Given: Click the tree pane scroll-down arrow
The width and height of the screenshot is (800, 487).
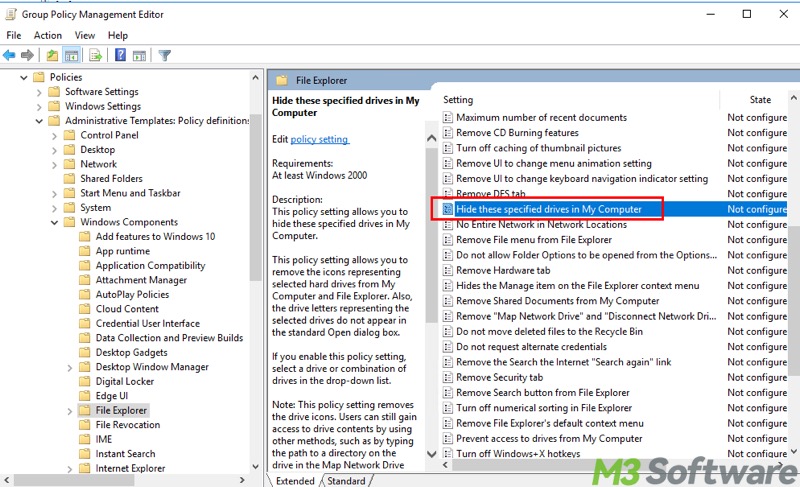Looking at the screenshot, I should pyautogui.click(x=255, y=466).
